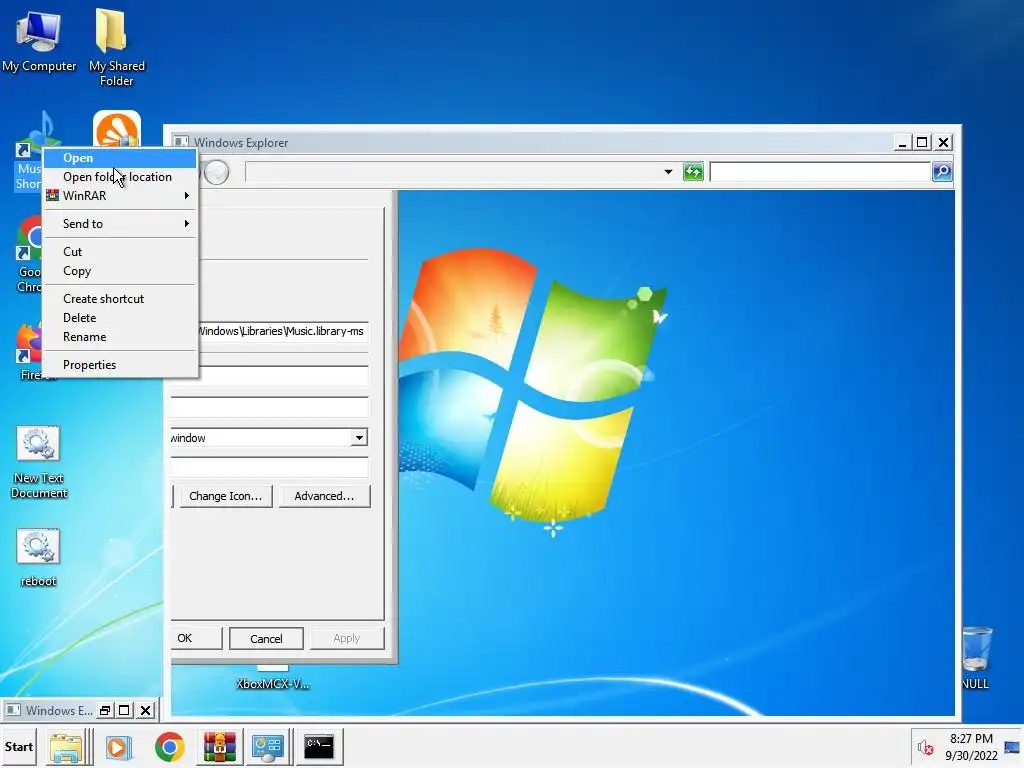Screen dimensions: 1024x768
Task: Open the control panel taskbar icon
Action: [268, 747]
